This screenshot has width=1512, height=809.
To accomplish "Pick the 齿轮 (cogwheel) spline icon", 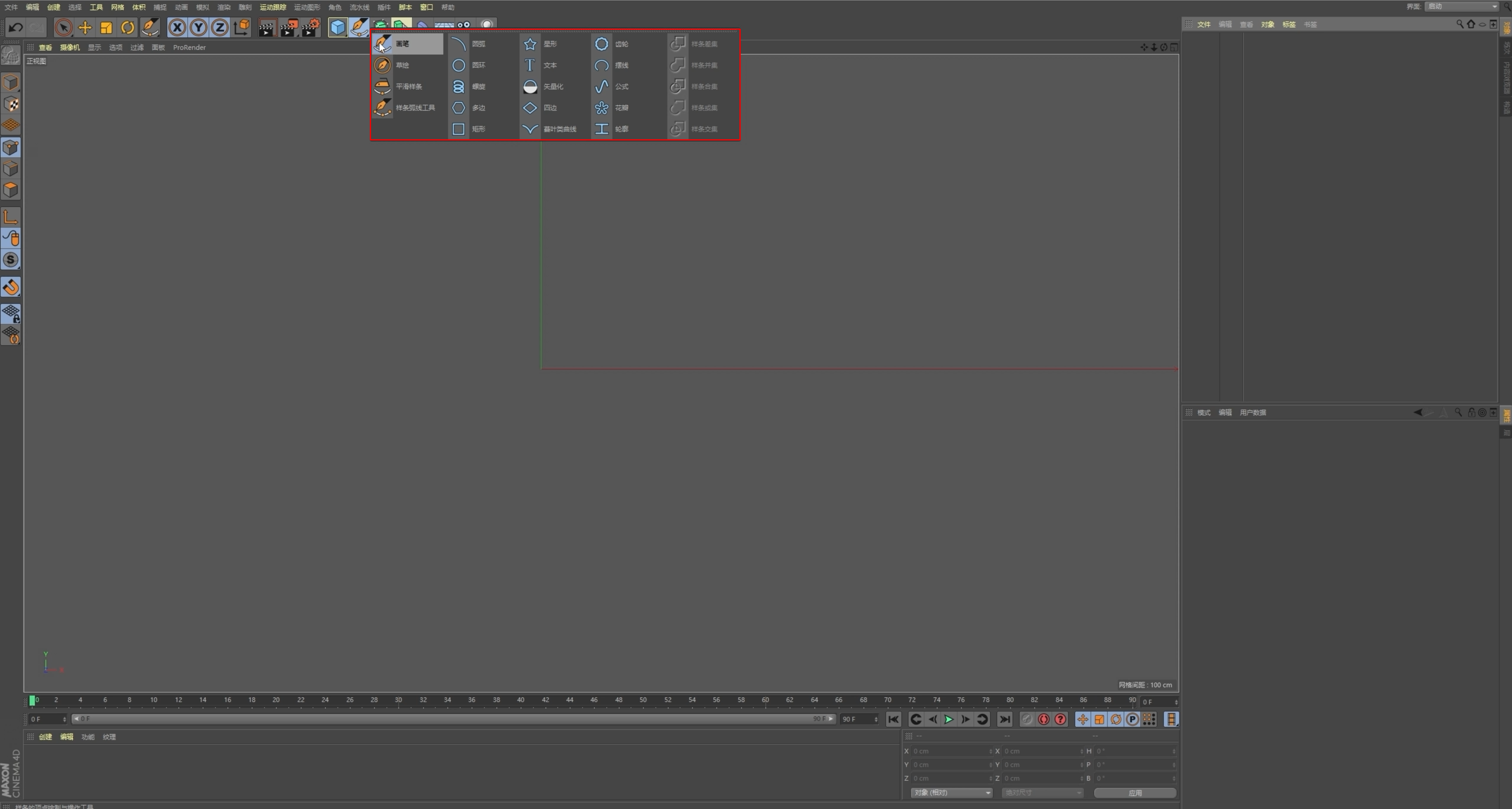I will [x=601, y=44].
